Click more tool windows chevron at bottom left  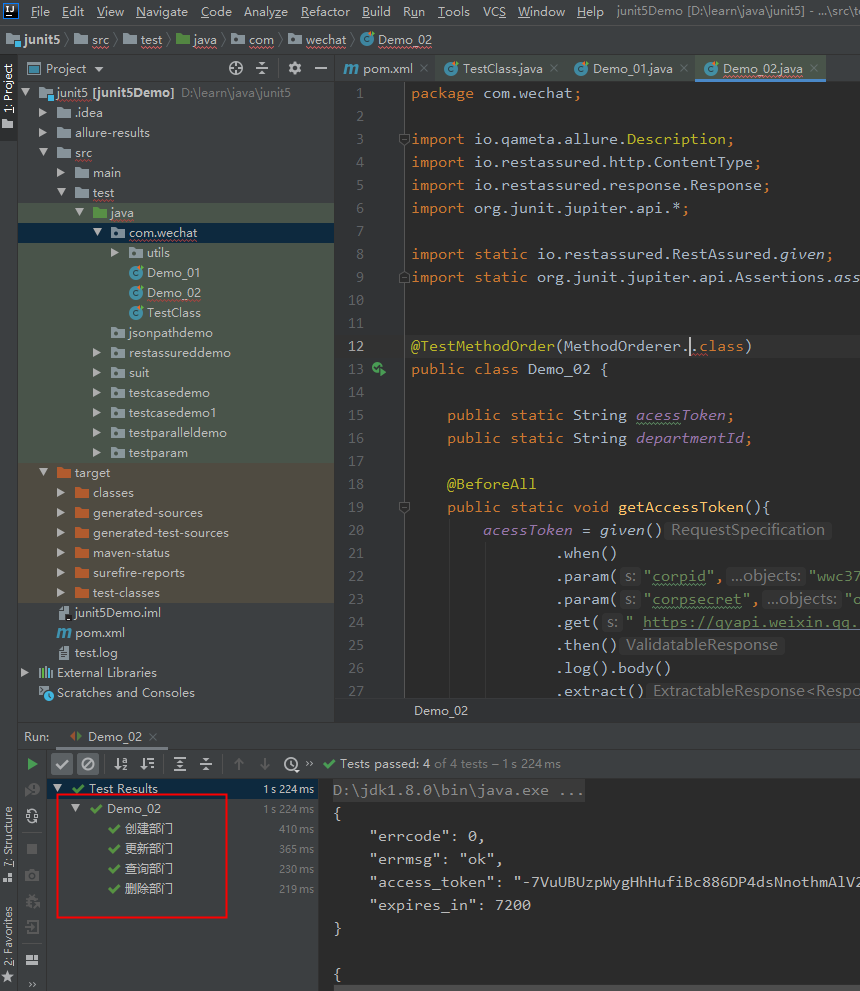click(x=32, y=984)
